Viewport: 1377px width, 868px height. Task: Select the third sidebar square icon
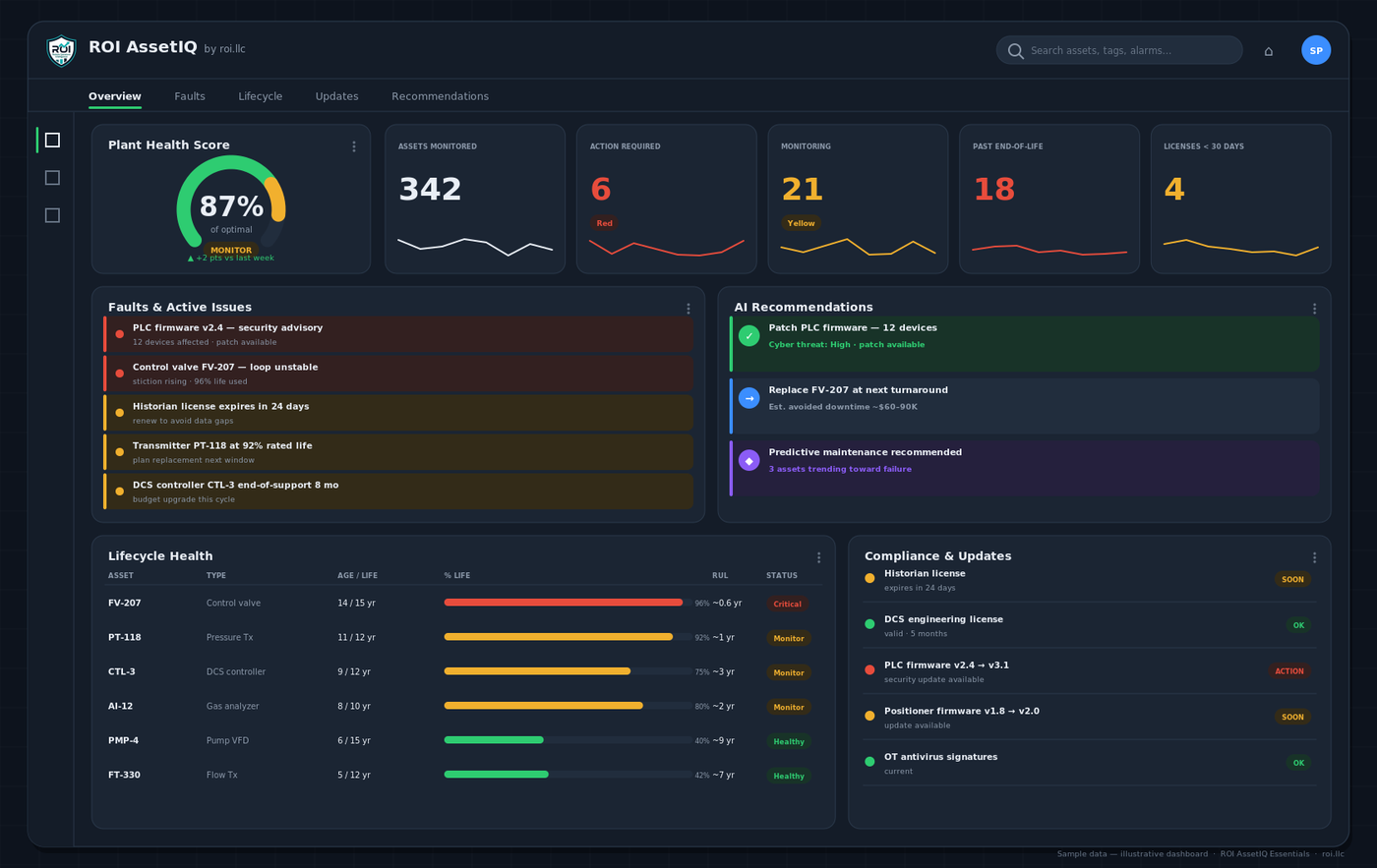point(52,215)
